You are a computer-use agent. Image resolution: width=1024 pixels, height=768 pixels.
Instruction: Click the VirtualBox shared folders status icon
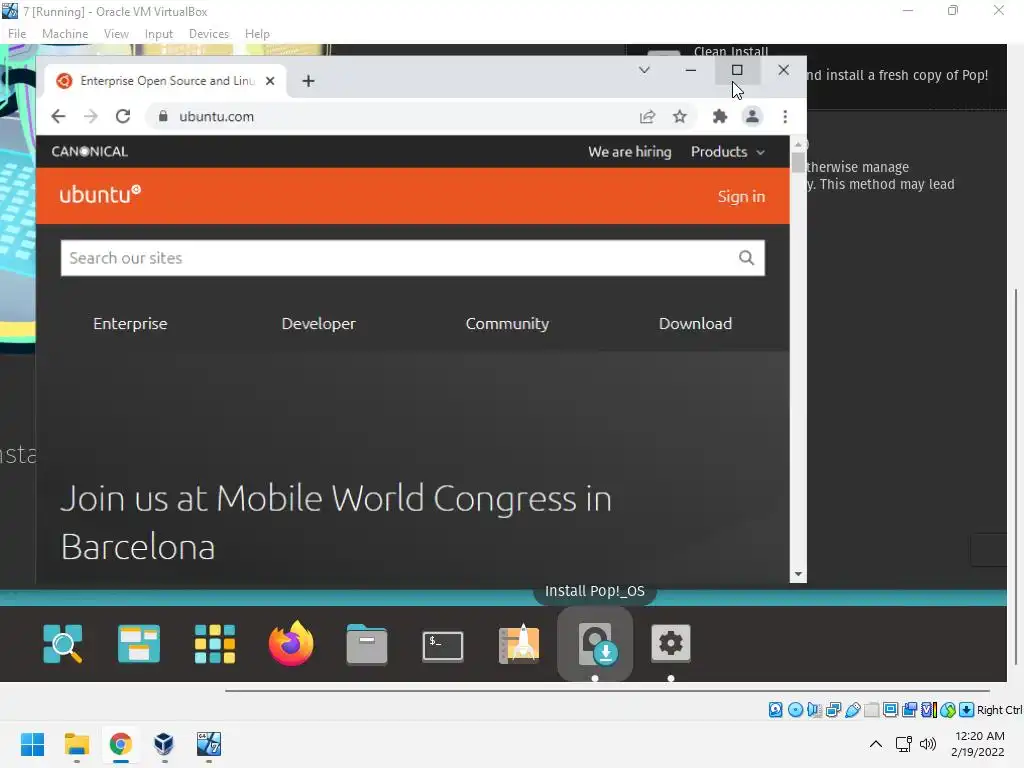coord(872,710)
